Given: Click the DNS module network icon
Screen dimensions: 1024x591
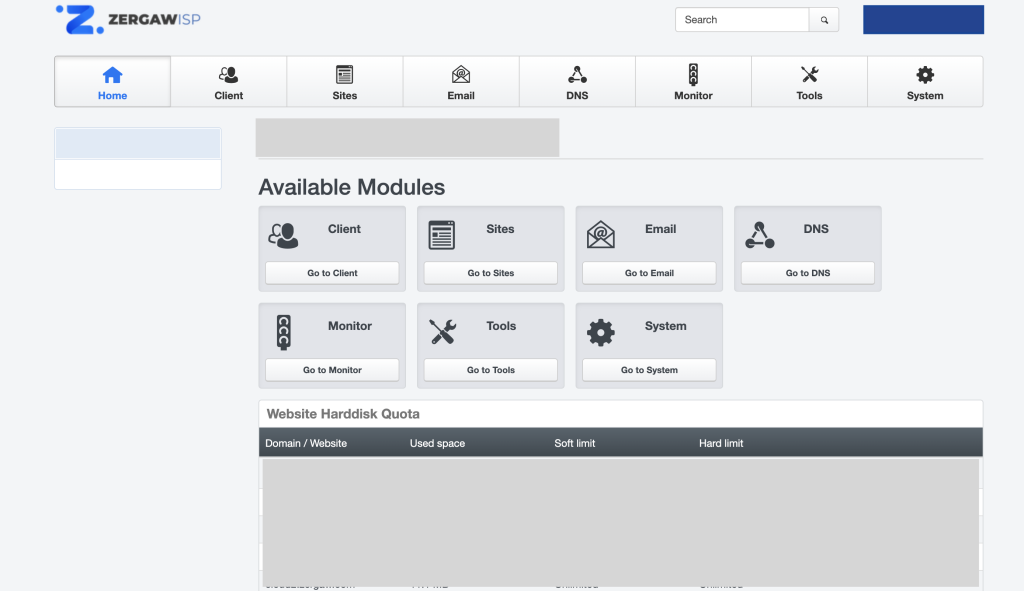Looking at the screenshot, I should pyautogui.click(x=759, y=235).
